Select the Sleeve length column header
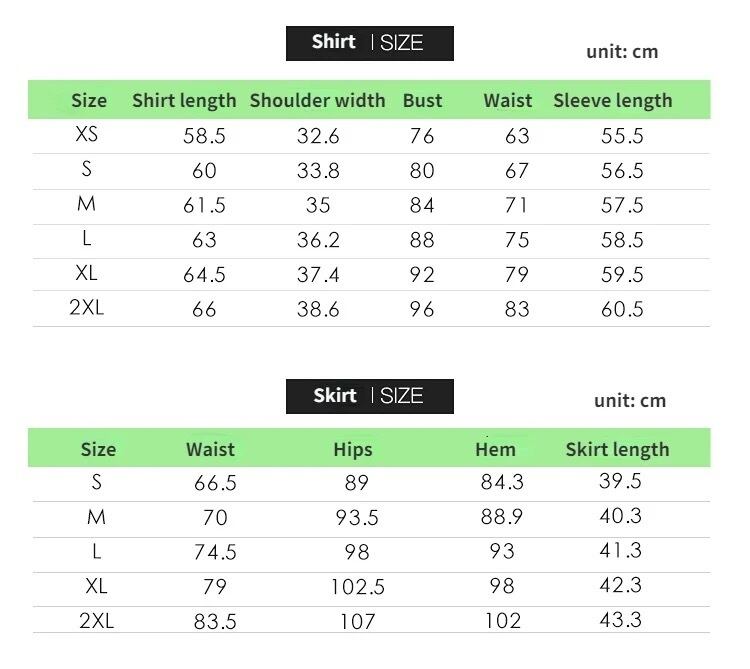 tap(612, 100)
